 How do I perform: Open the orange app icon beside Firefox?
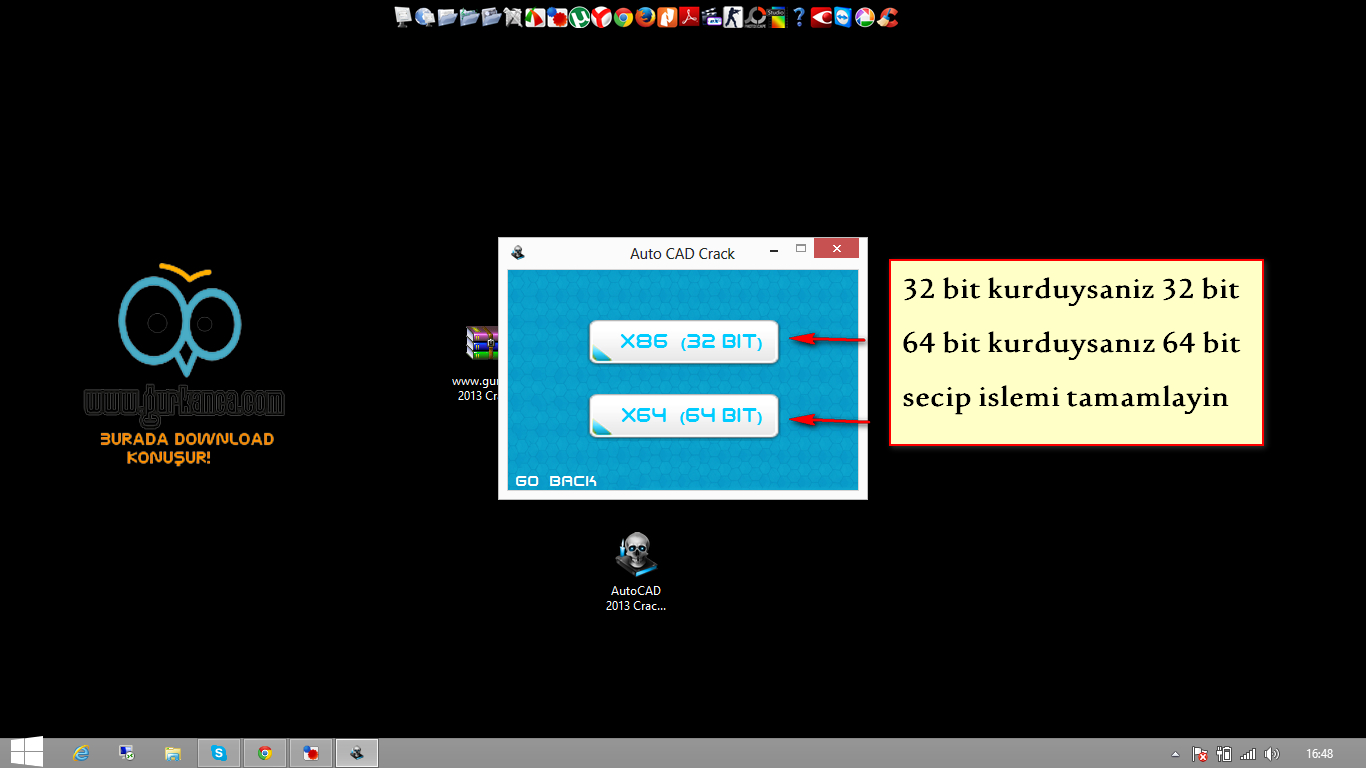[x=667, y=17]
